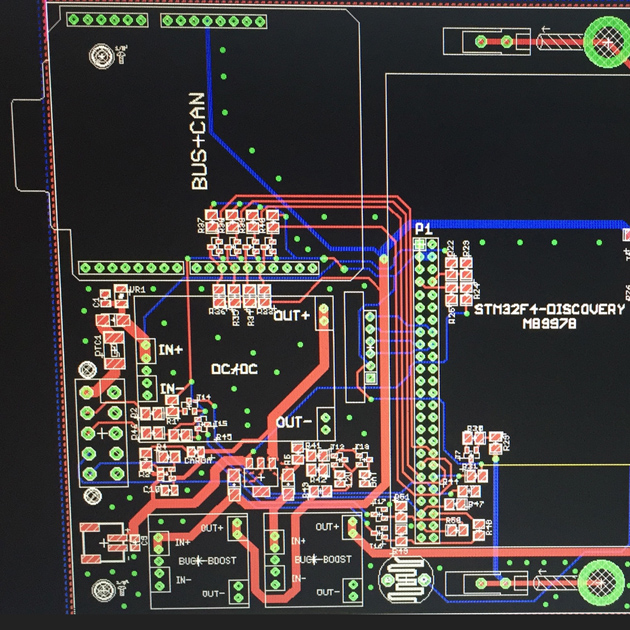Select the MB997B text under STM32F4-DISCOVERY
The image size is (630, 630).
tap(549, 323)
